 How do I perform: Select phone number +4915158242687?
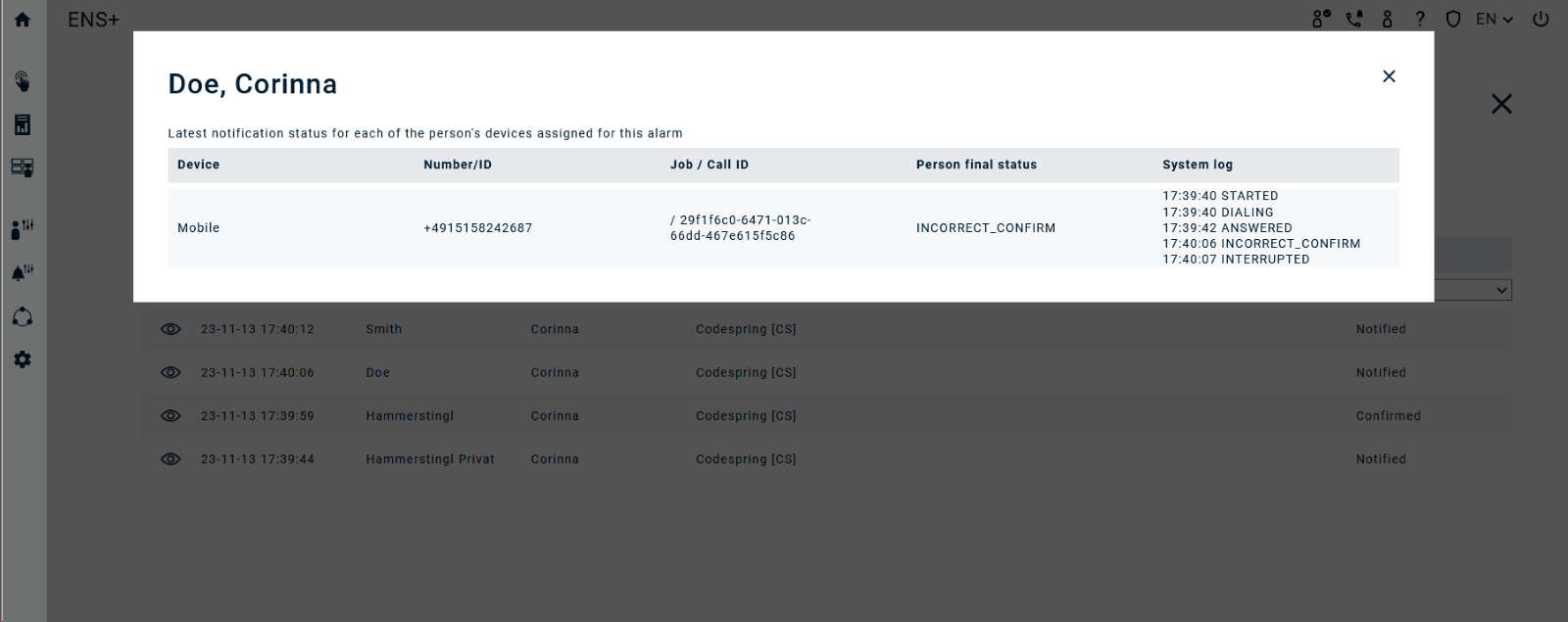(x=478, y=227)
